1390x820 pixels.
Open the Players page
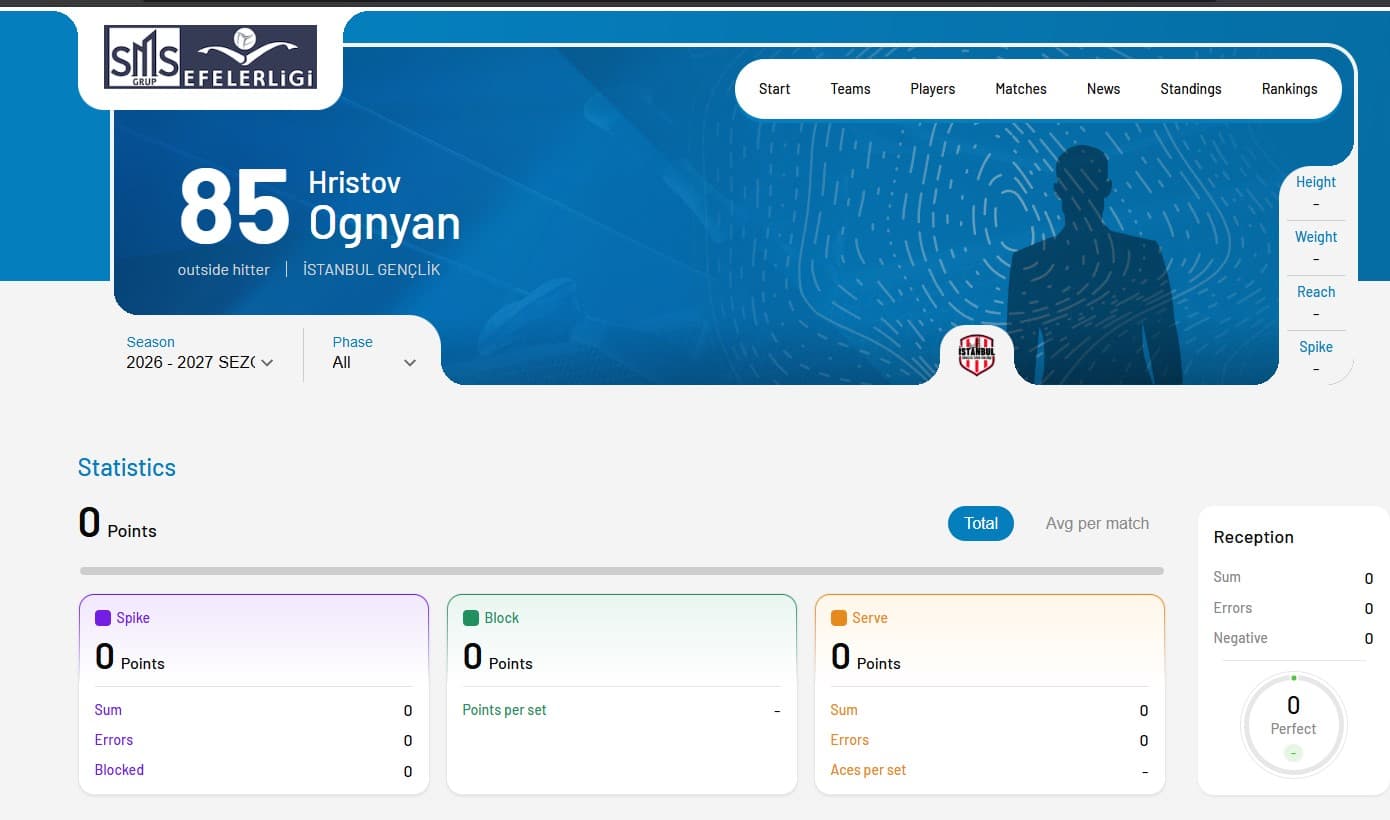point(933,89)
